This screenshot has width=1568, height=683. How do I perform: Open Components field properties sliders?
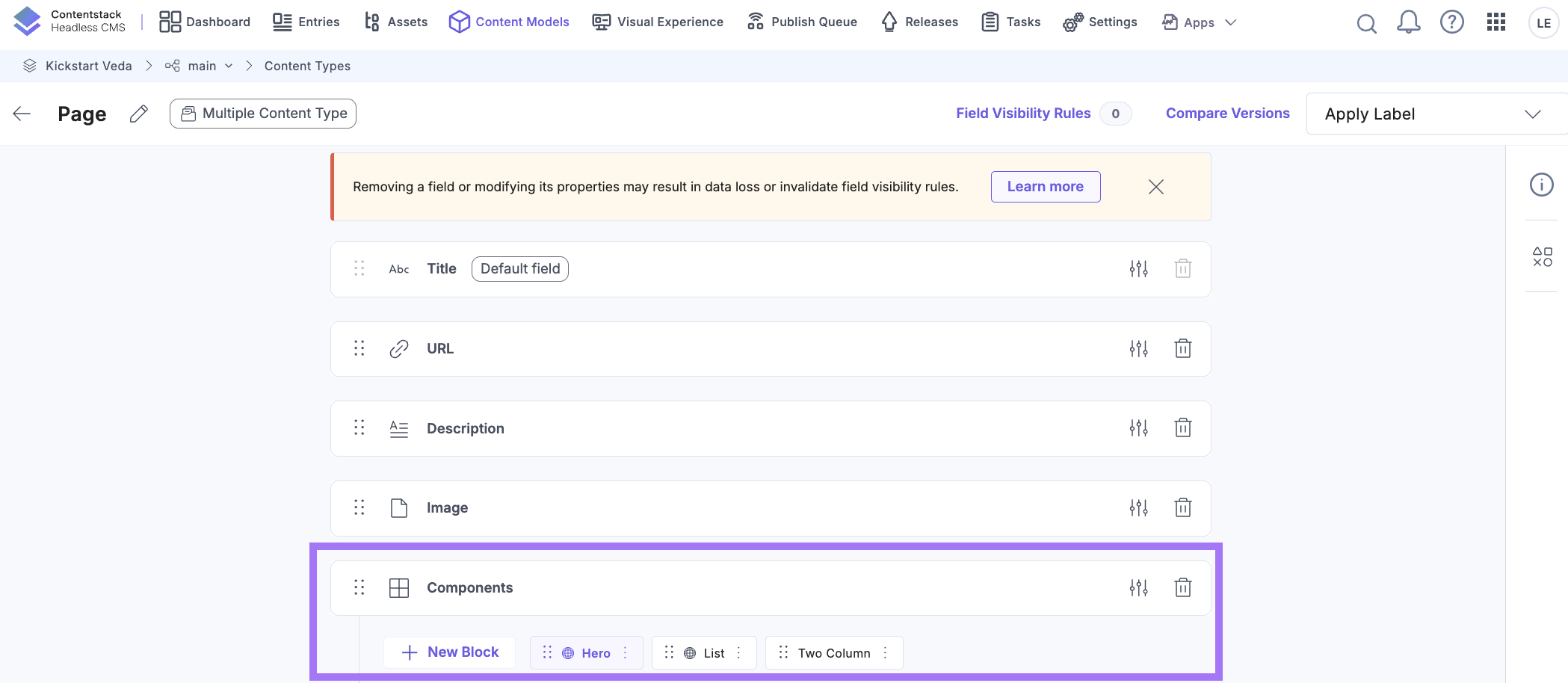click(1139, 588)
